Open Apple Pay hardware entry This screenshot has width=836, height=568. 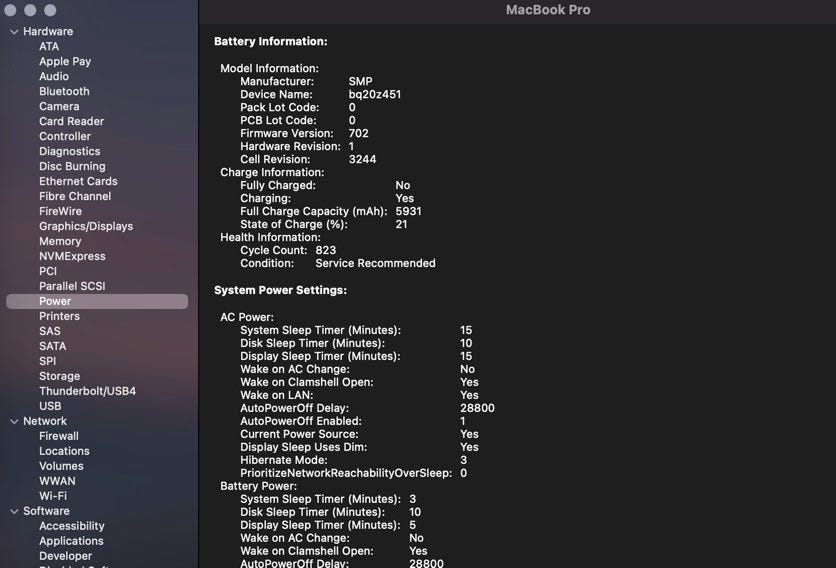click(x=65, y=61)
